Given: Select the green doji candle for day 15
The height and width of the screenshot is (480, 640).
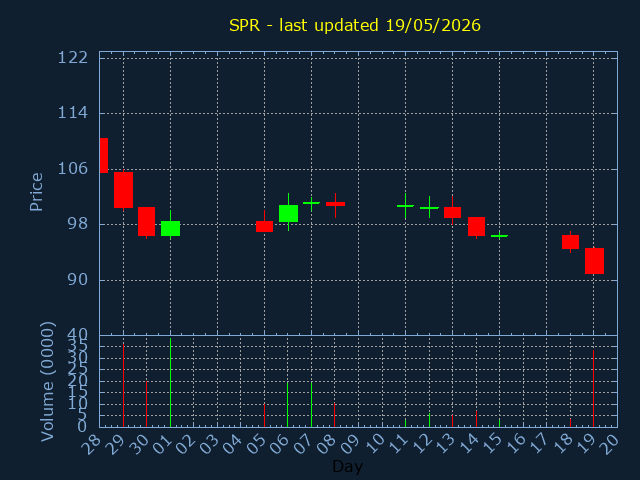Looking at the screenshot, I should 499,236.
